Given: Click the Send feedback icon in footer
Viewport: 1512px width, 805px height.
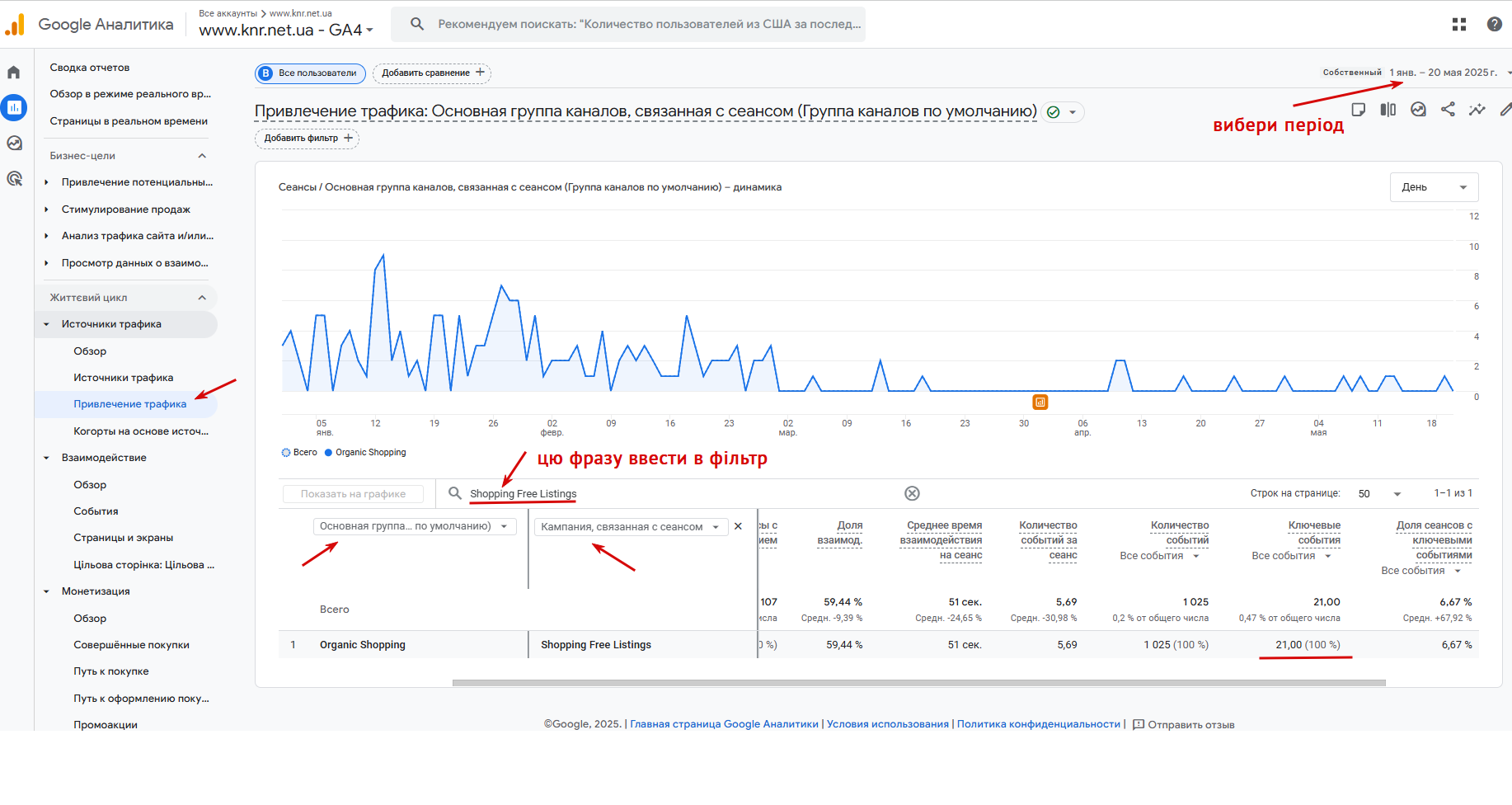Looking at the screenshot, I should [1139, 725].
